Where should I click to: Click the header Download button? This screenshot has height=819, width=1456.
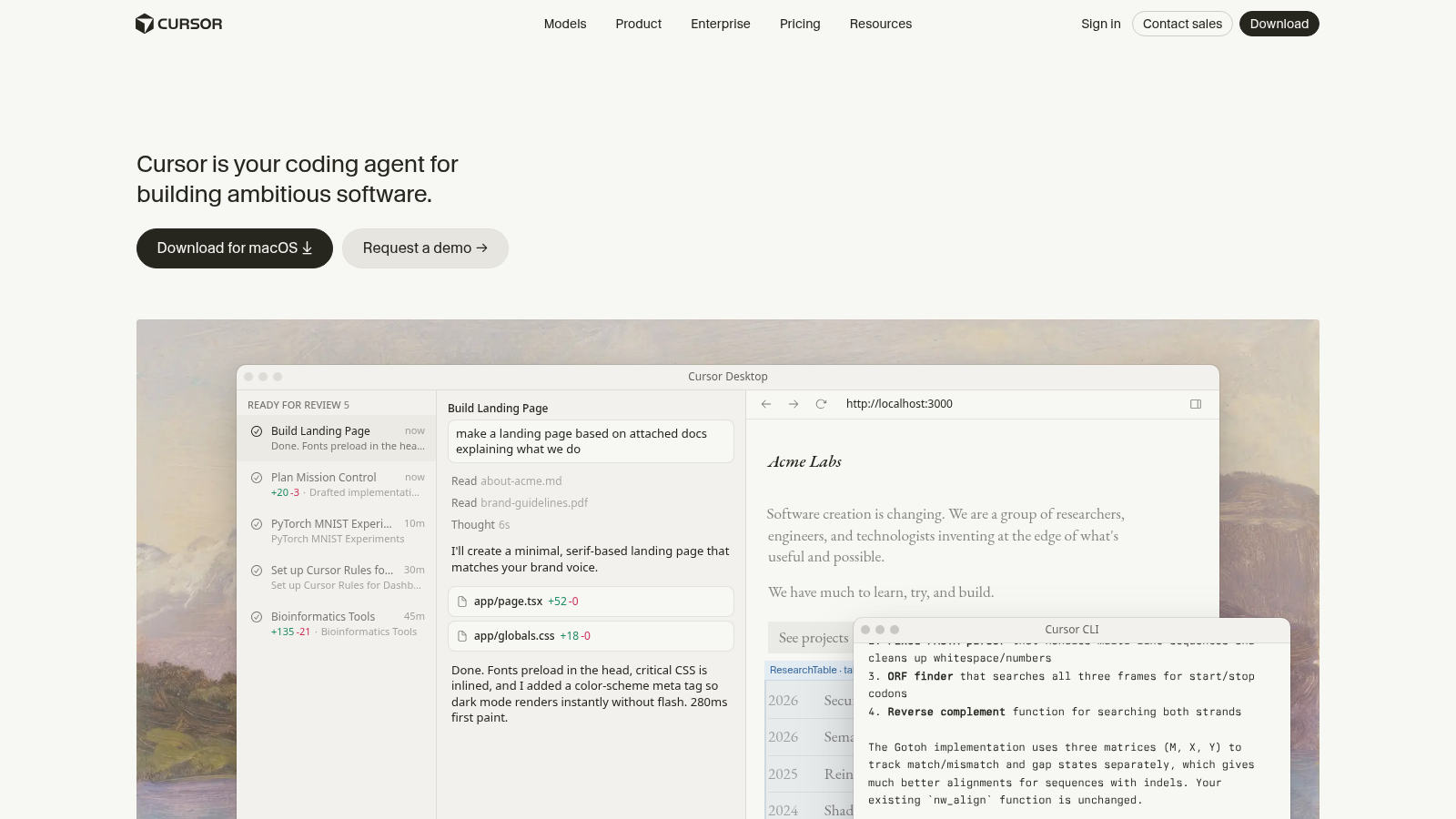pyautogui.click(x=1279, y=24)
